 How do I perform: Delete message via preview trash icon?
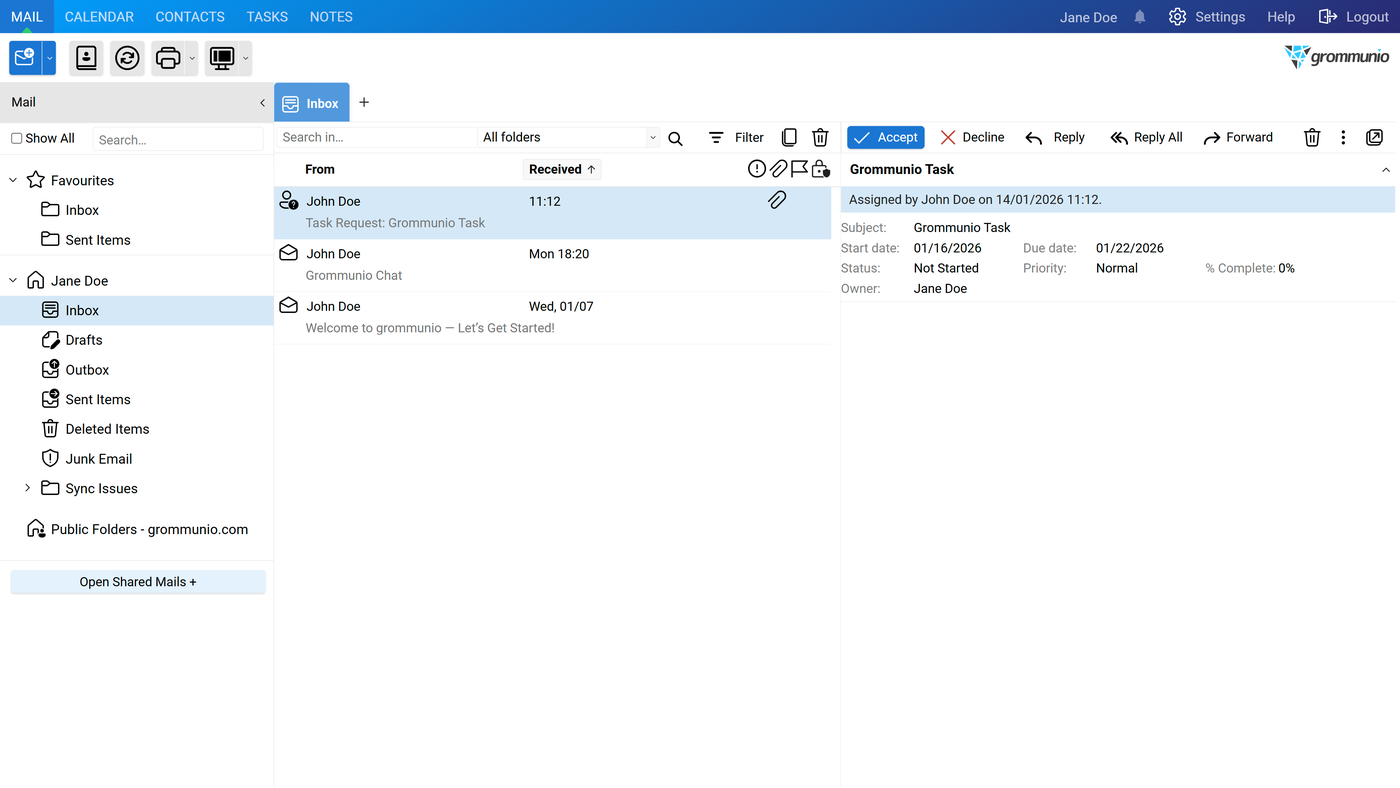[1312, 138]
